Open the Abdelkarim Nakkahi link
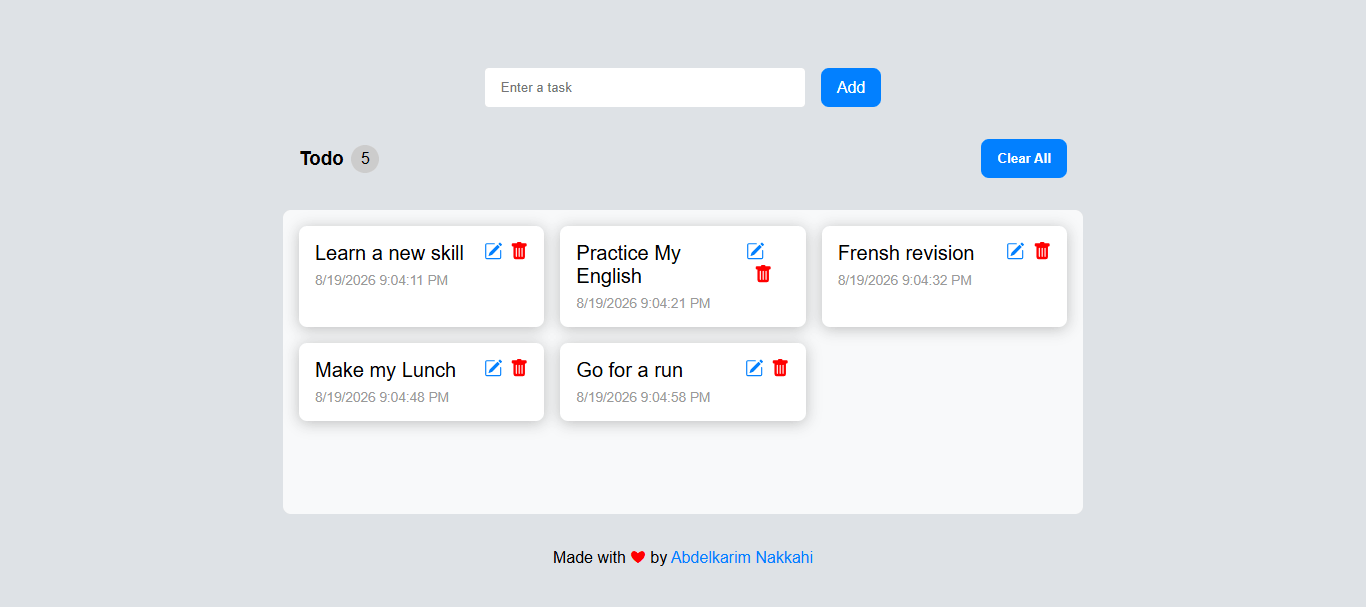Screen dimensions: 1366x607 tap(742, 558)
